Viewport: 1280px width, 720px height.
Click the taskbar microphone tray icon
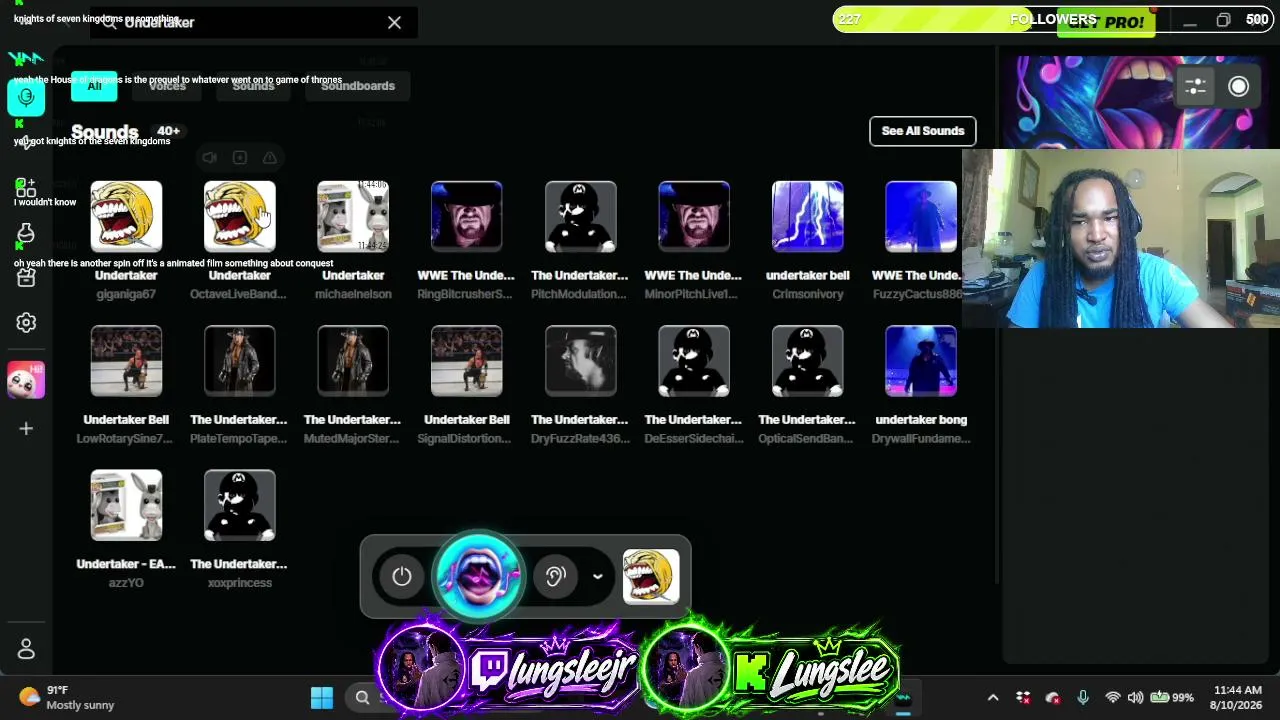[x=1083, y=698]
